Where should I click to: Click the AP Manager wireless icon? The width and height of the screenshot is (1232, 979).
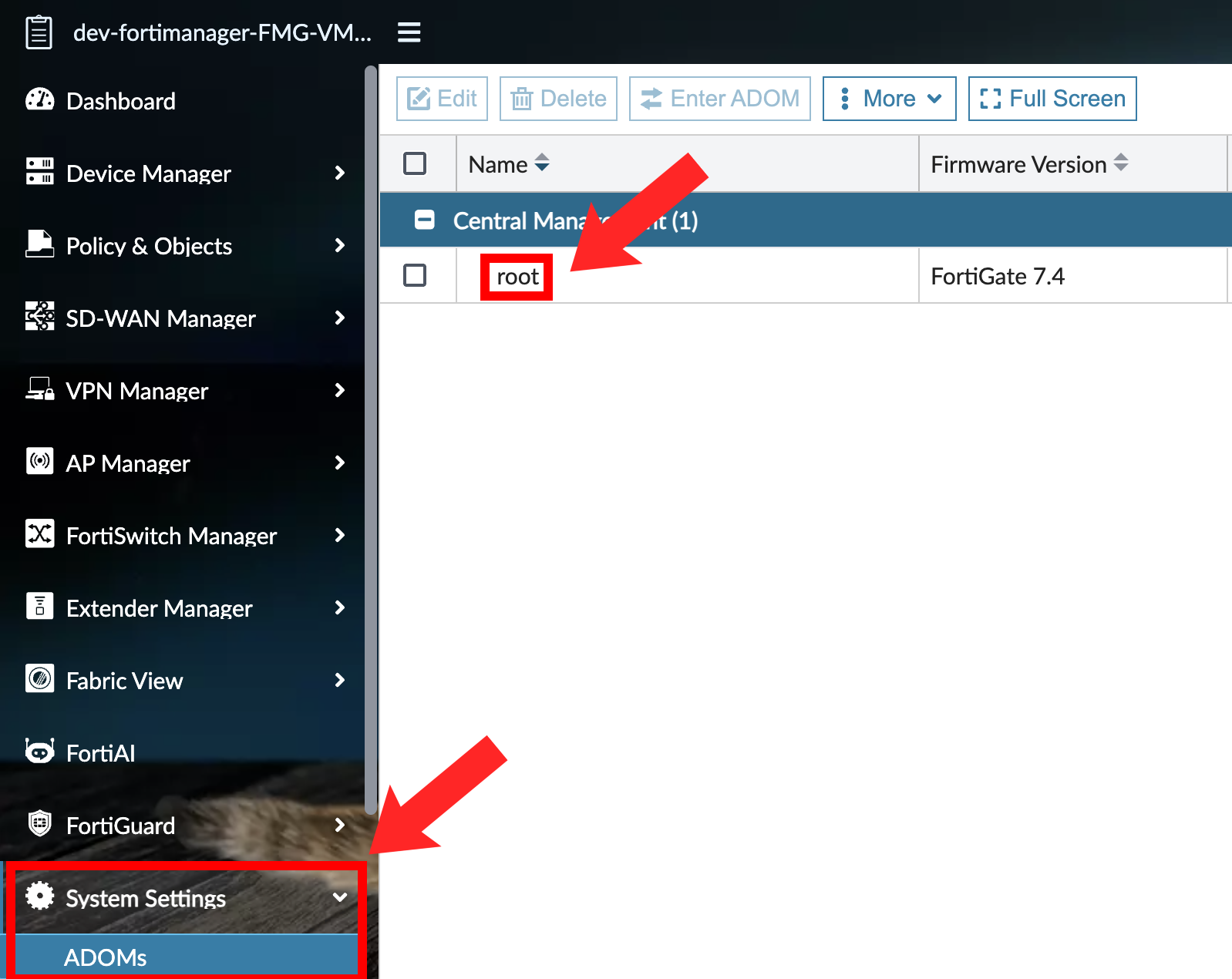pyautogui.click(x=39, y=462)
